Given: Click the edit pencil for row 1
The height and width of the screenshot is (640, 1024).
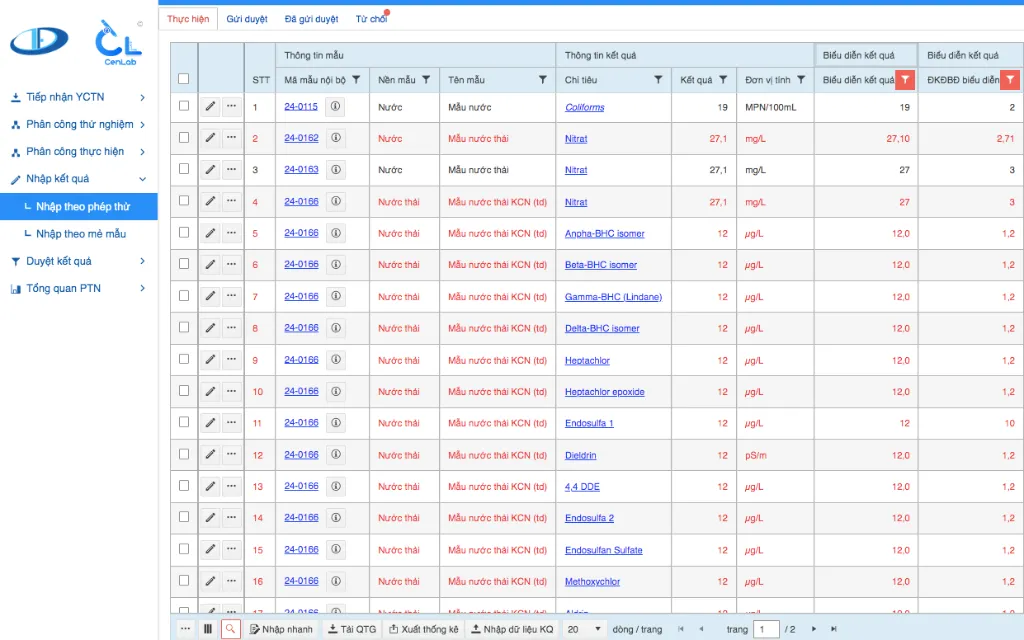Looking at the screenshot, I should (210, 107).
